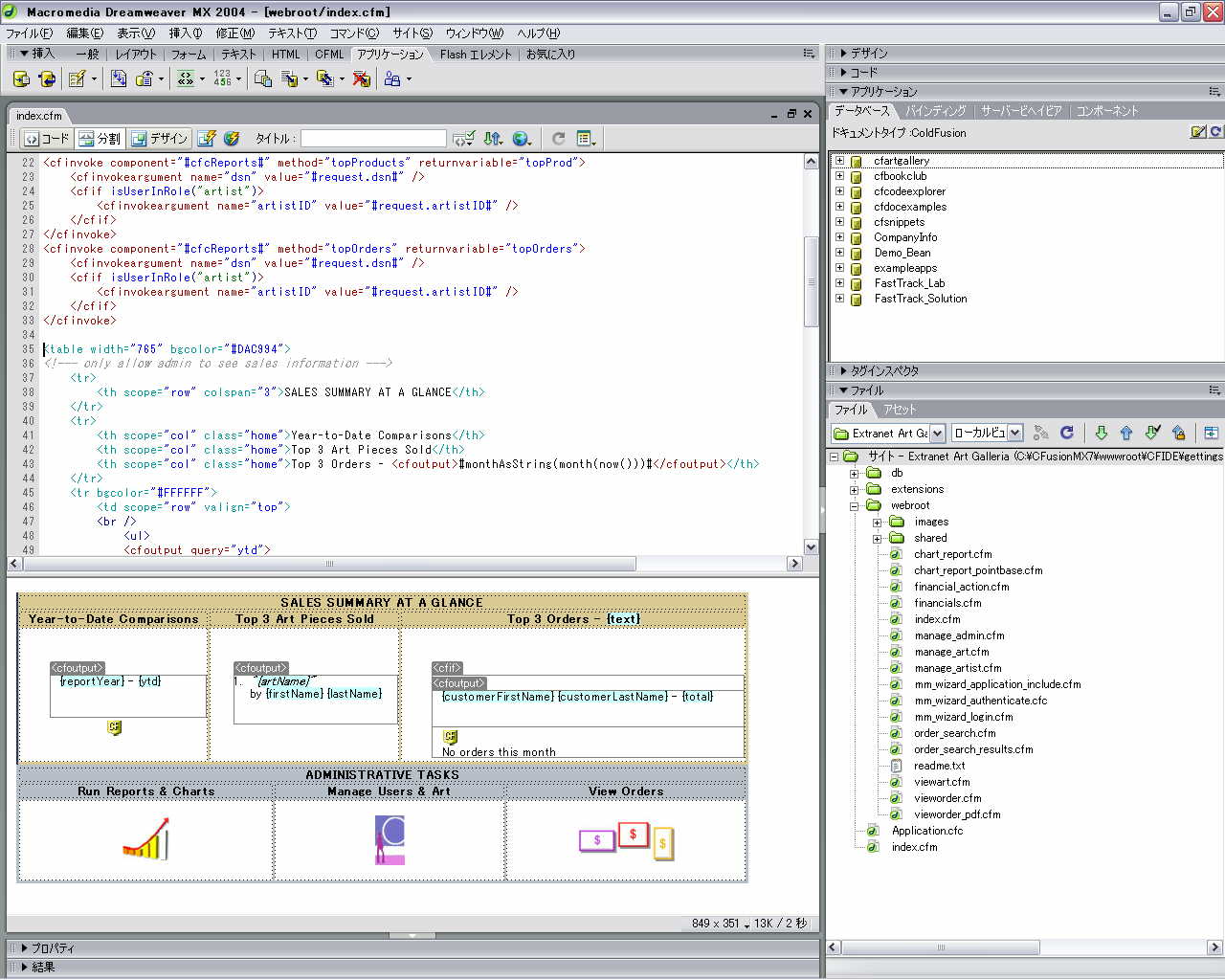Click the Live Data view icon
The image size is (1225, 980).
206,139
